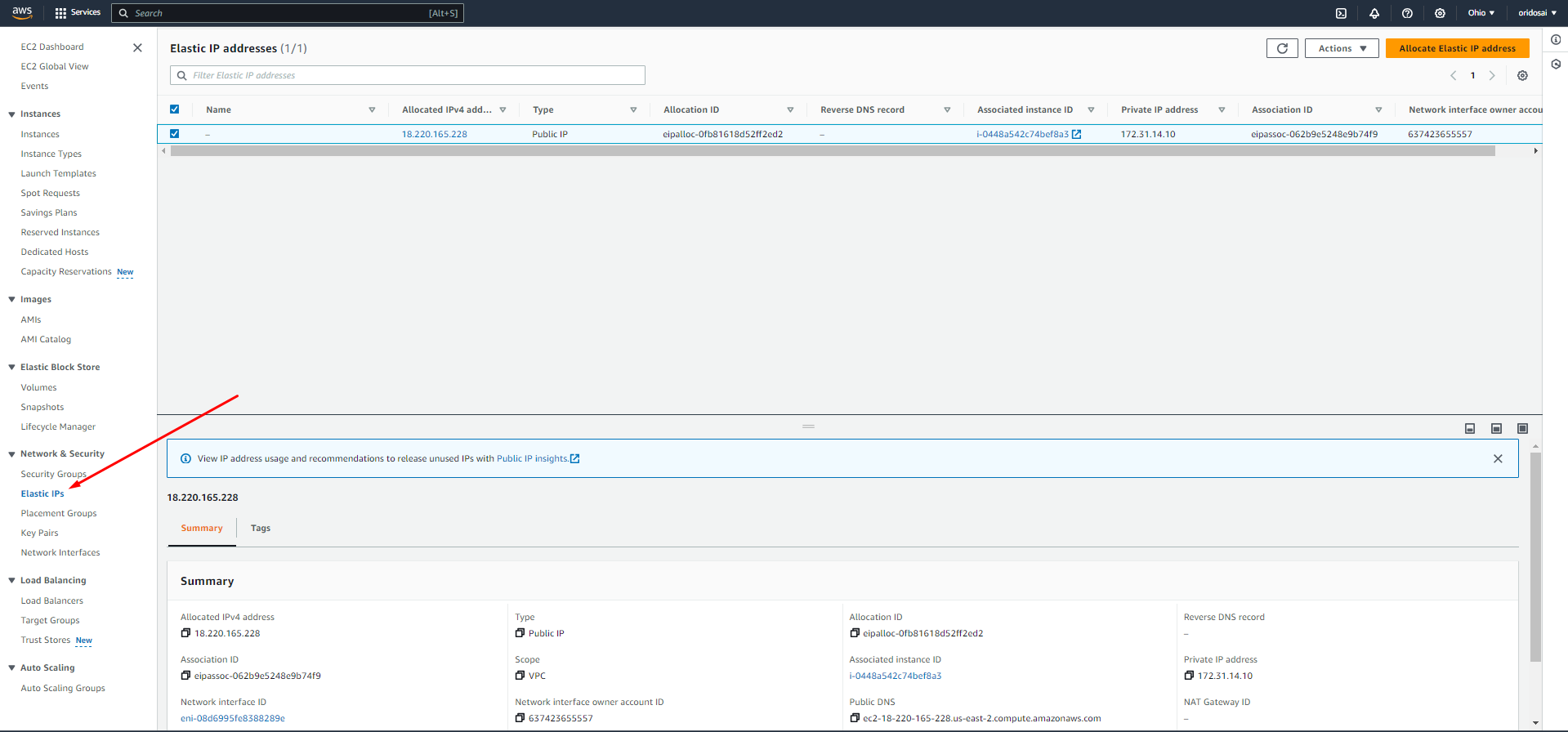
Task: Launch CloudShell from top bar
Action: (1341, 13)
